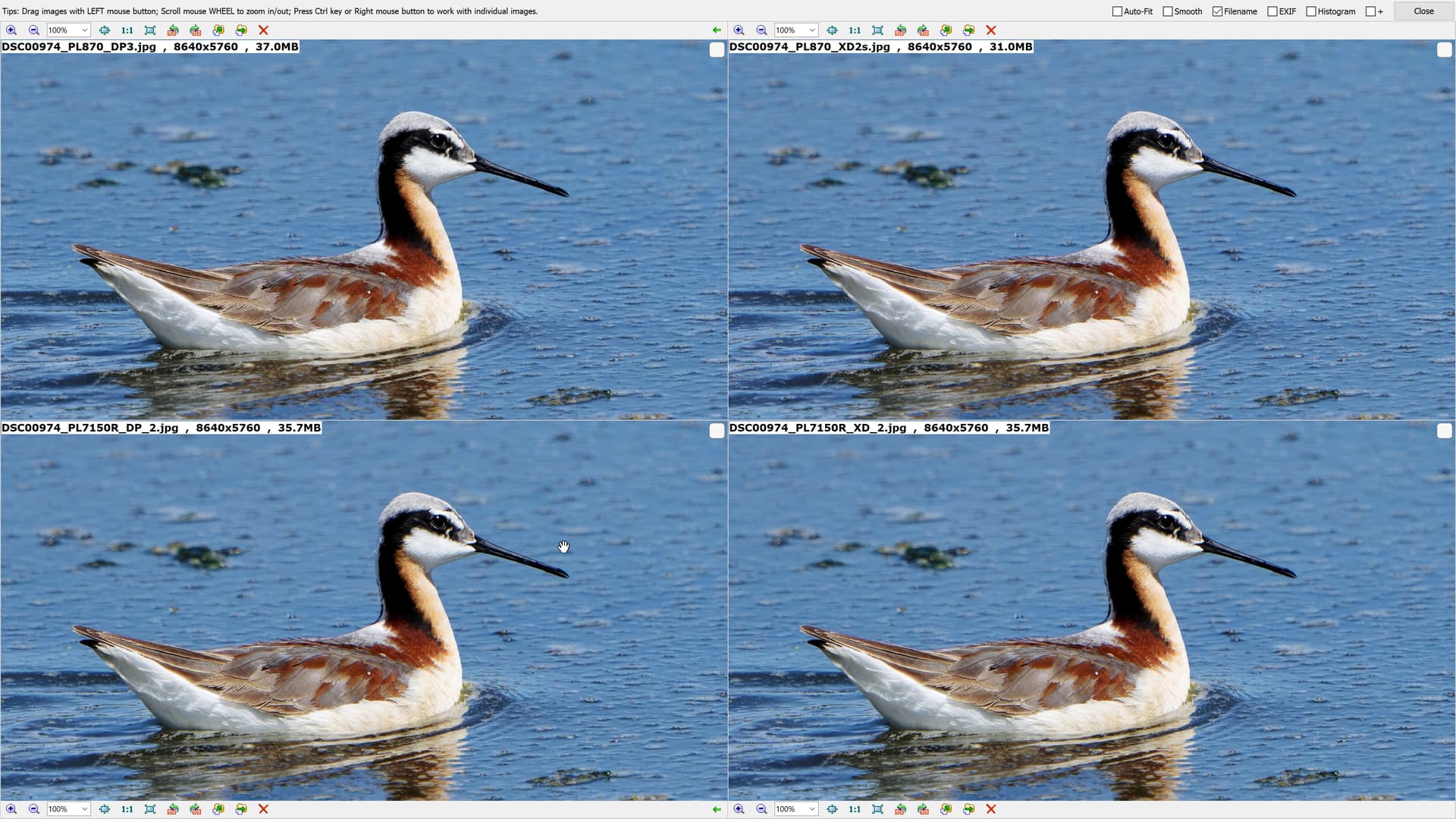Set 1:1 actual size for PL870_XD2s image
Image resolution: width=1456 pixels, height=819 pixels.
click(x=855, y=30)
